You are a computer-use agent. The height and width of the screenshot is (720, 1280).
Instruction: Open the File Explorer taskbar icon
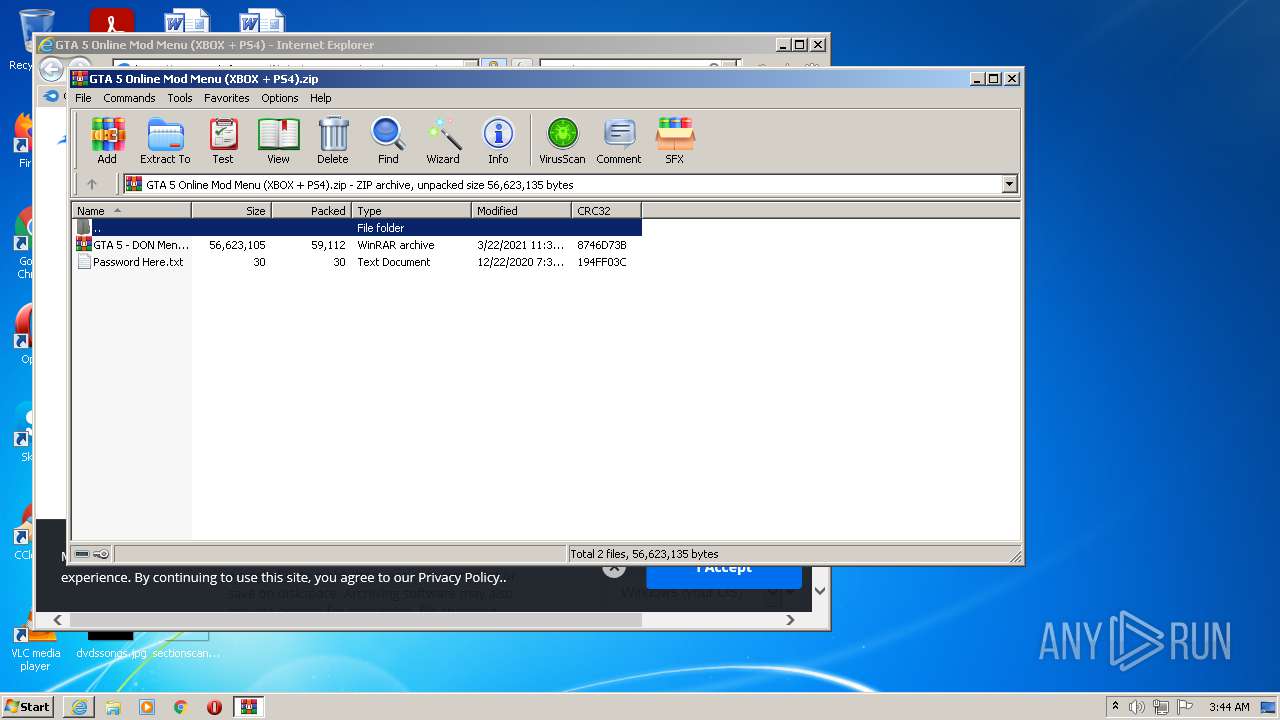click(x=113, y=707)
